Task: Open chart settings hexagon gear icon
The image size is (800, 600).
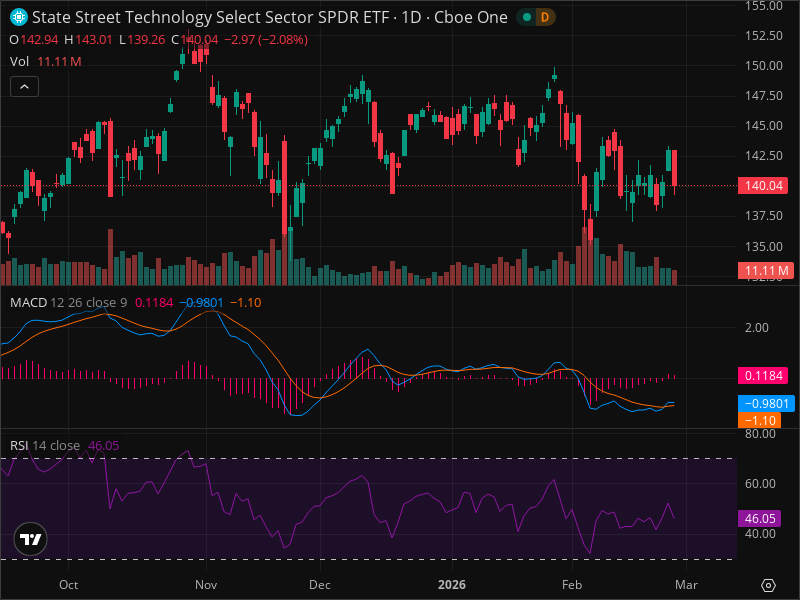Action: [x=768, y=585]
